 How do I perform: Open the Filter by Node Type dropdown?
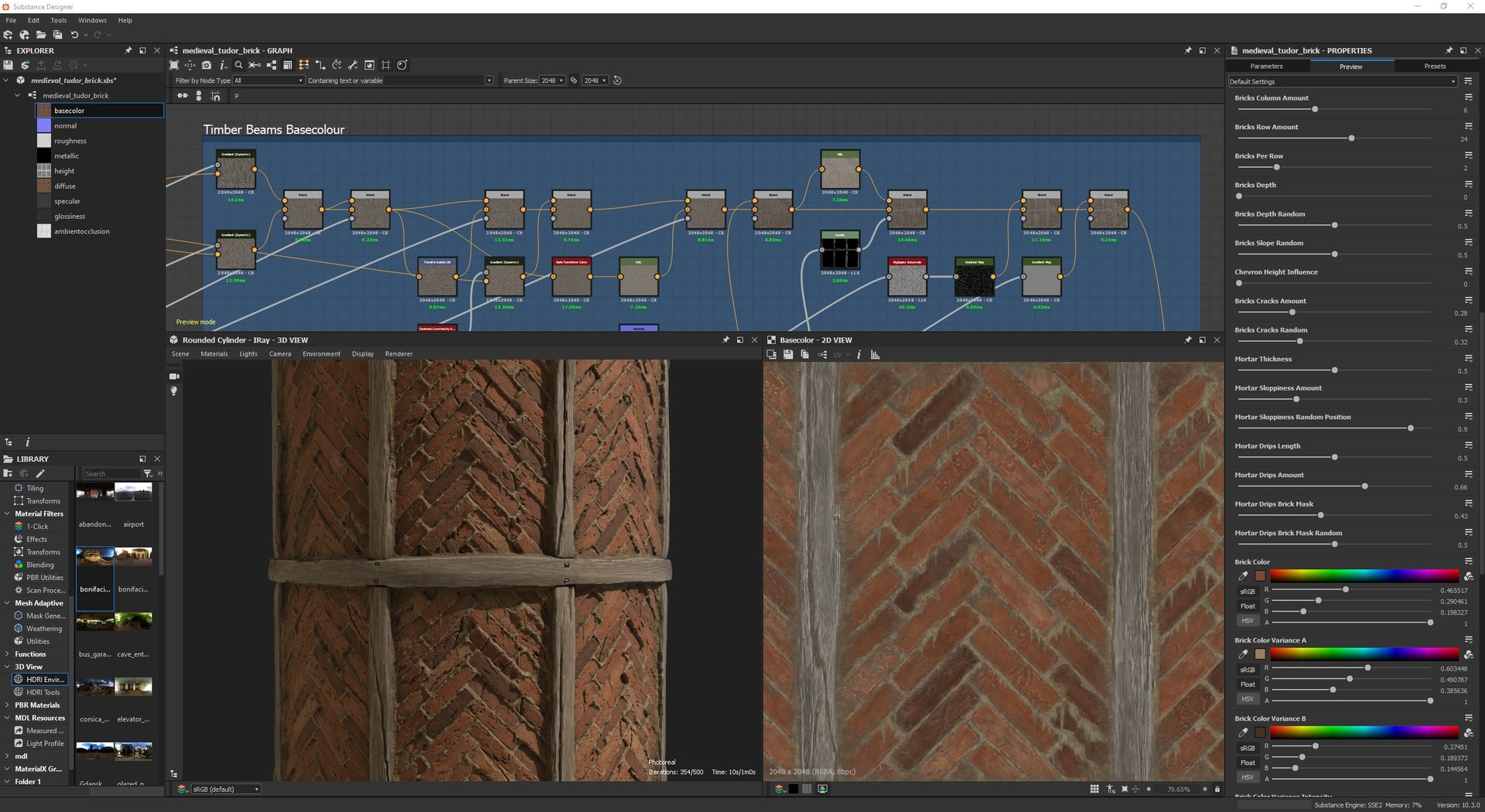[x=268, y=80]
